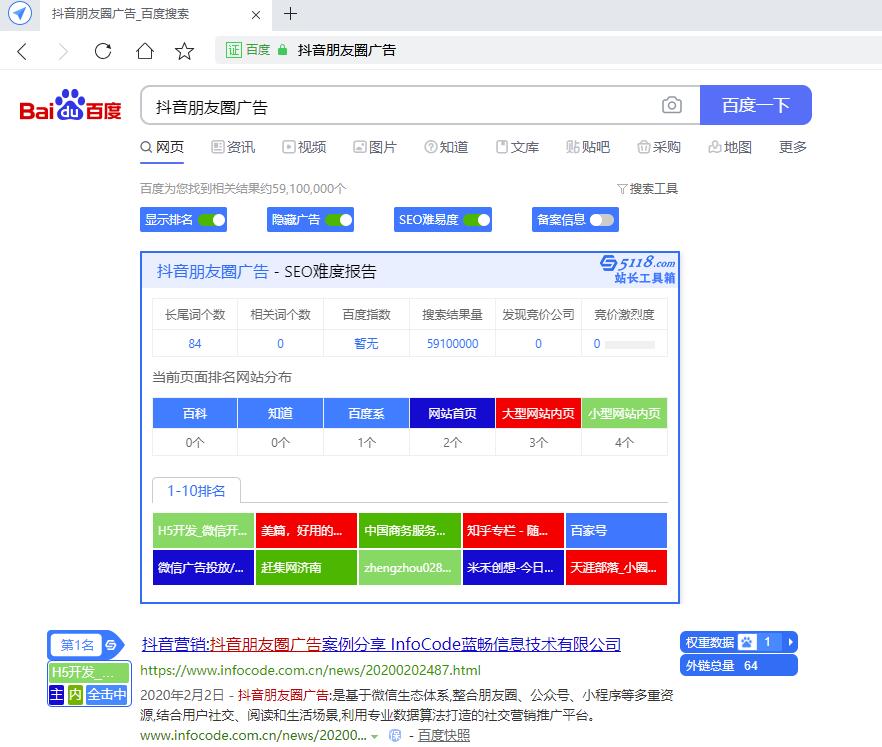Open dropdown arrow after infocode.com.cn url

coord(375,736)
